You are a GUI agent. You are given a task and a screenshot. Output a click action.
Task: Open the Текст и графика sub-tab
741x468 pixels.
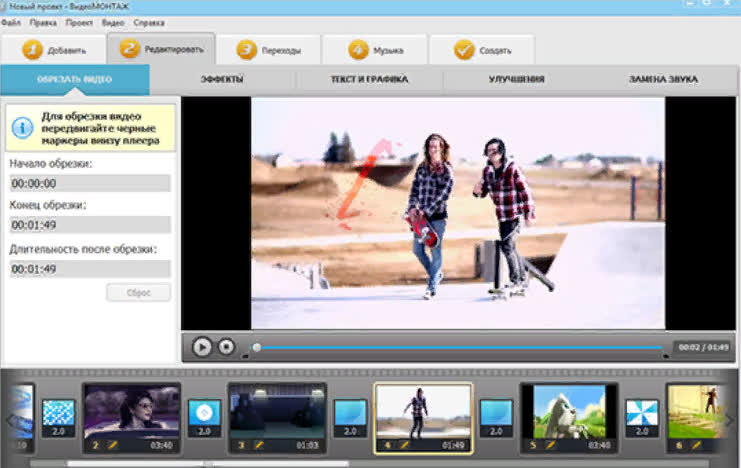click(369, 79)
